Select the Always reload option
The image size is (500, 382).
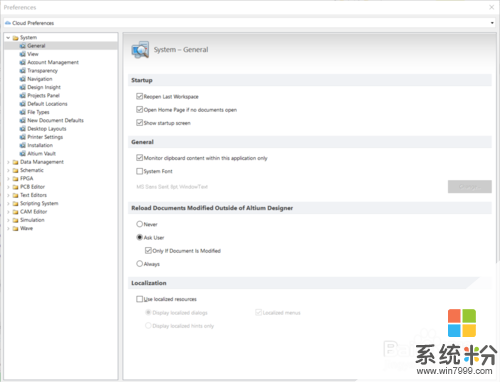[x=140, y=264]
